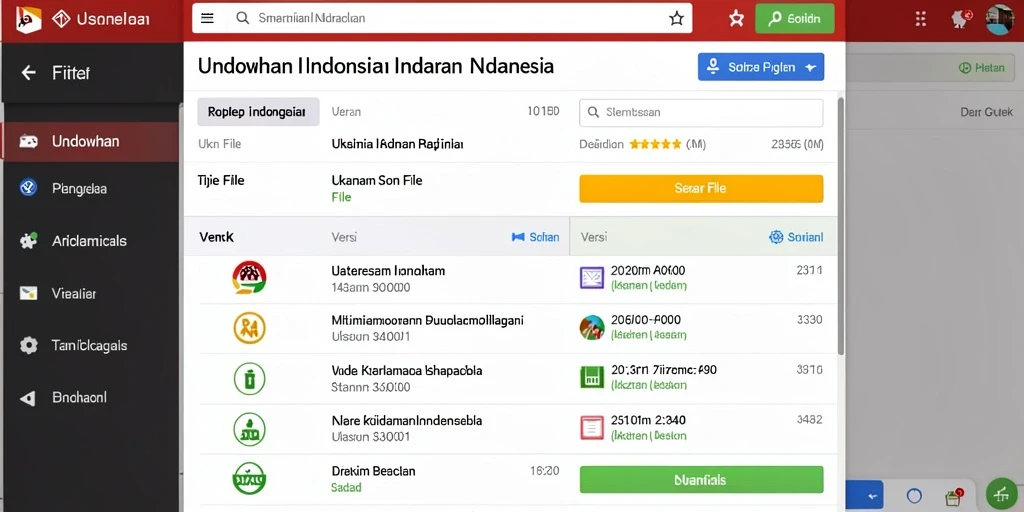Click the magnifier icon in top search bar
The image size is (1024, 512).
[242, 18]
